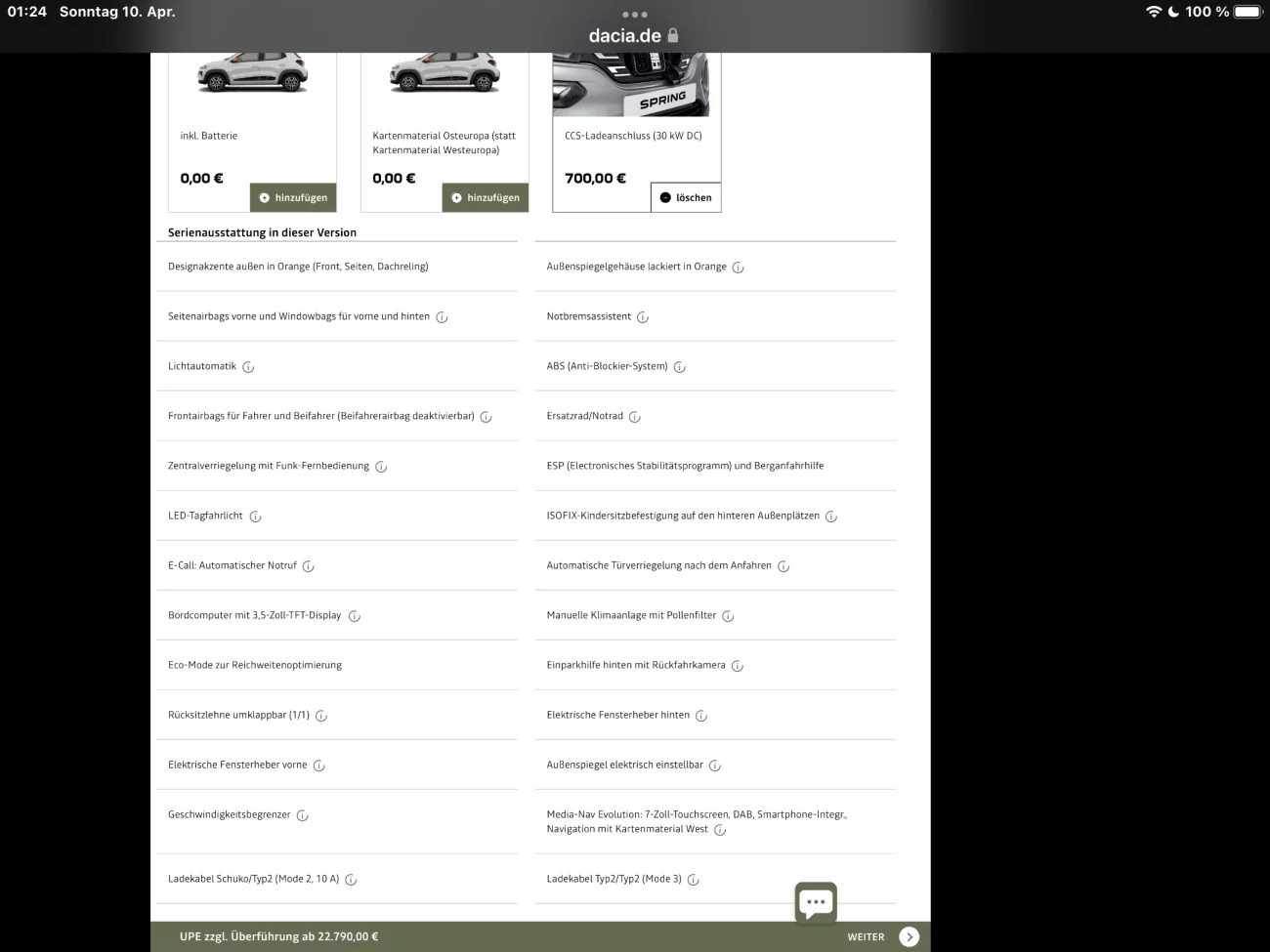Open info icon for Ladekabel Typ2/Typ2 (Mode 3)
This screenshot has width=1270, height=952.
click(694, 880)
